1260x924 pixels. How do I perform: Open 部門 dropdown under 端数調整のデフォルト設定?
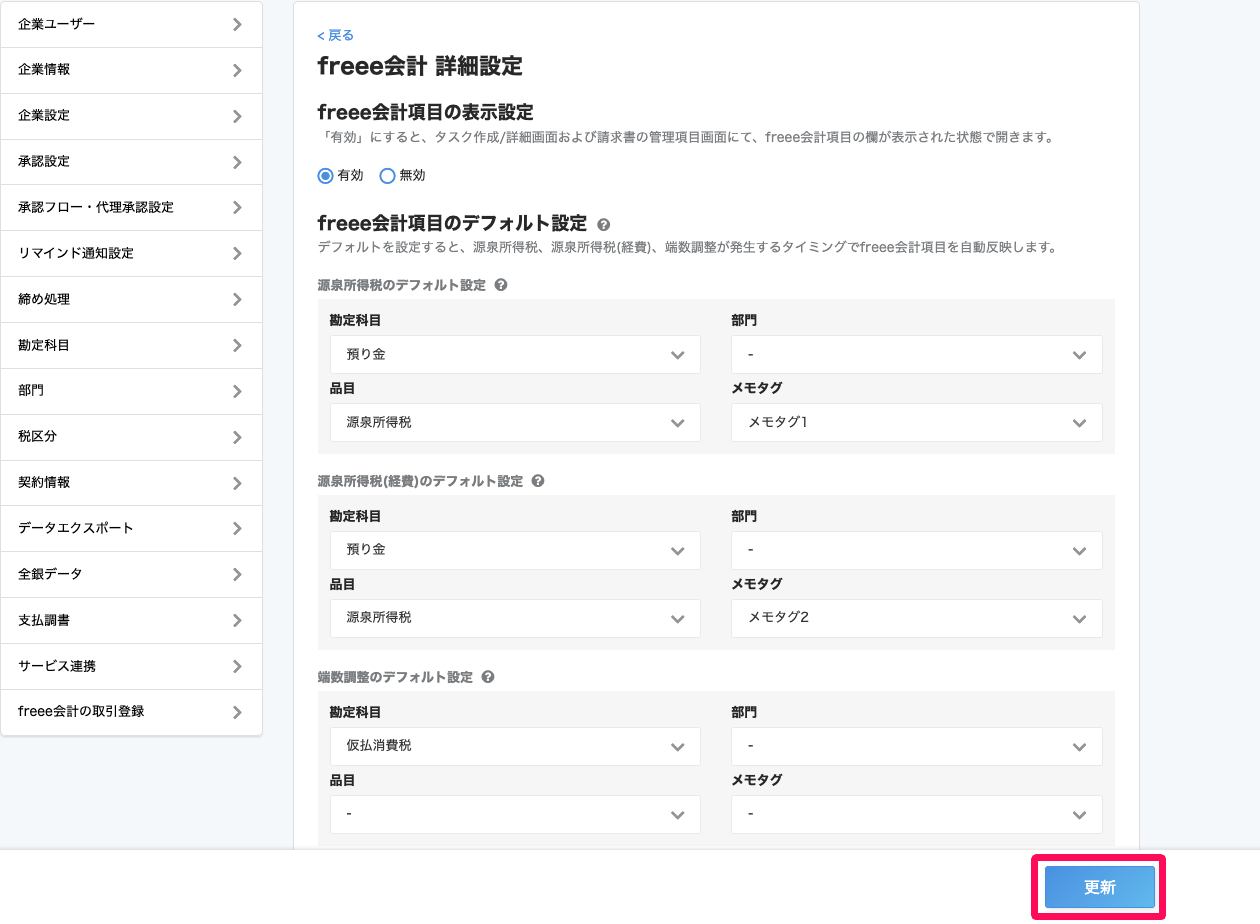pos(917,746)
